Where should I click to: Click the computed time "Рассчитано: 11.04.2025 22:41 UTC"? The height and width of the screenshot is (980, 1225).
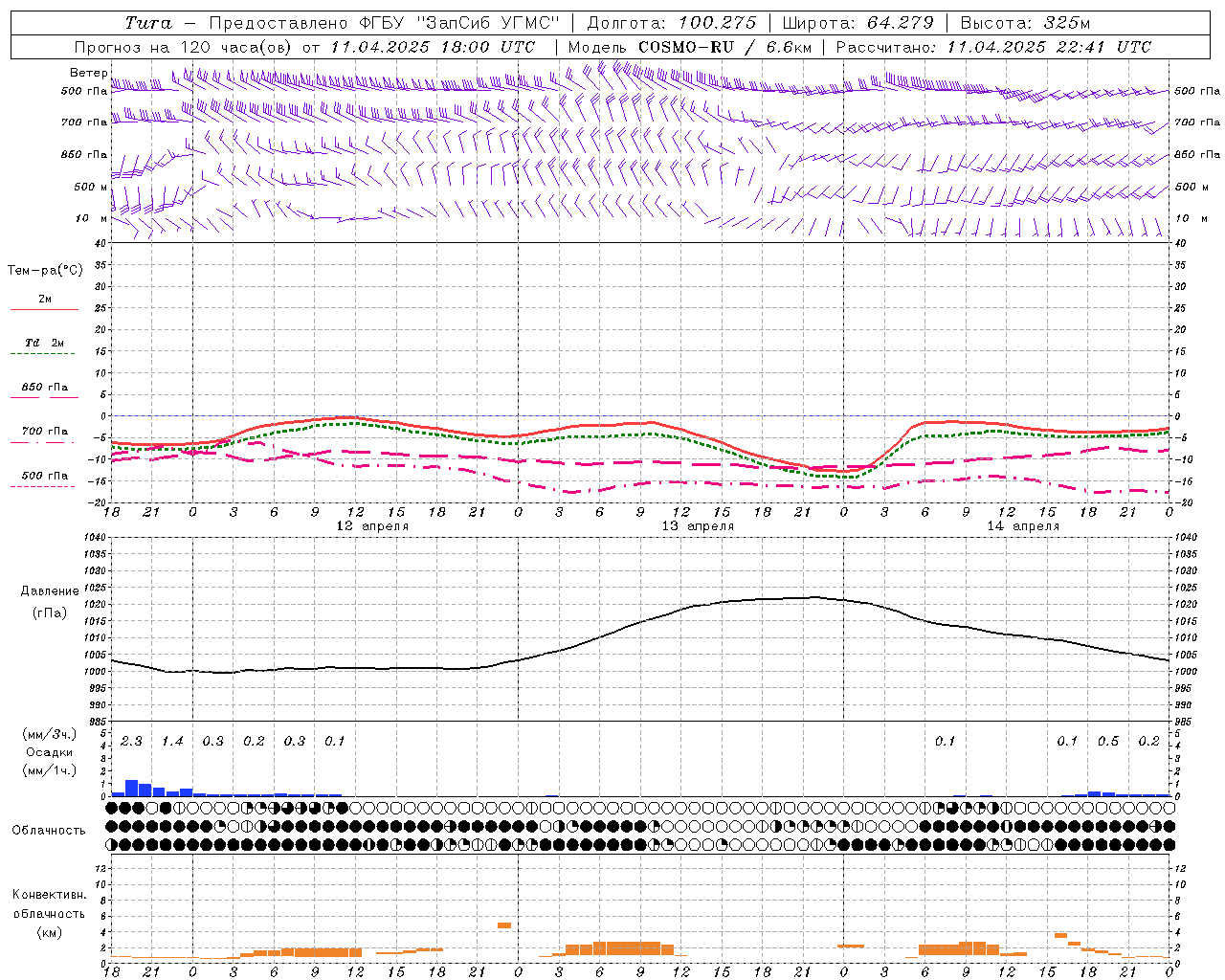coord(993,47)
